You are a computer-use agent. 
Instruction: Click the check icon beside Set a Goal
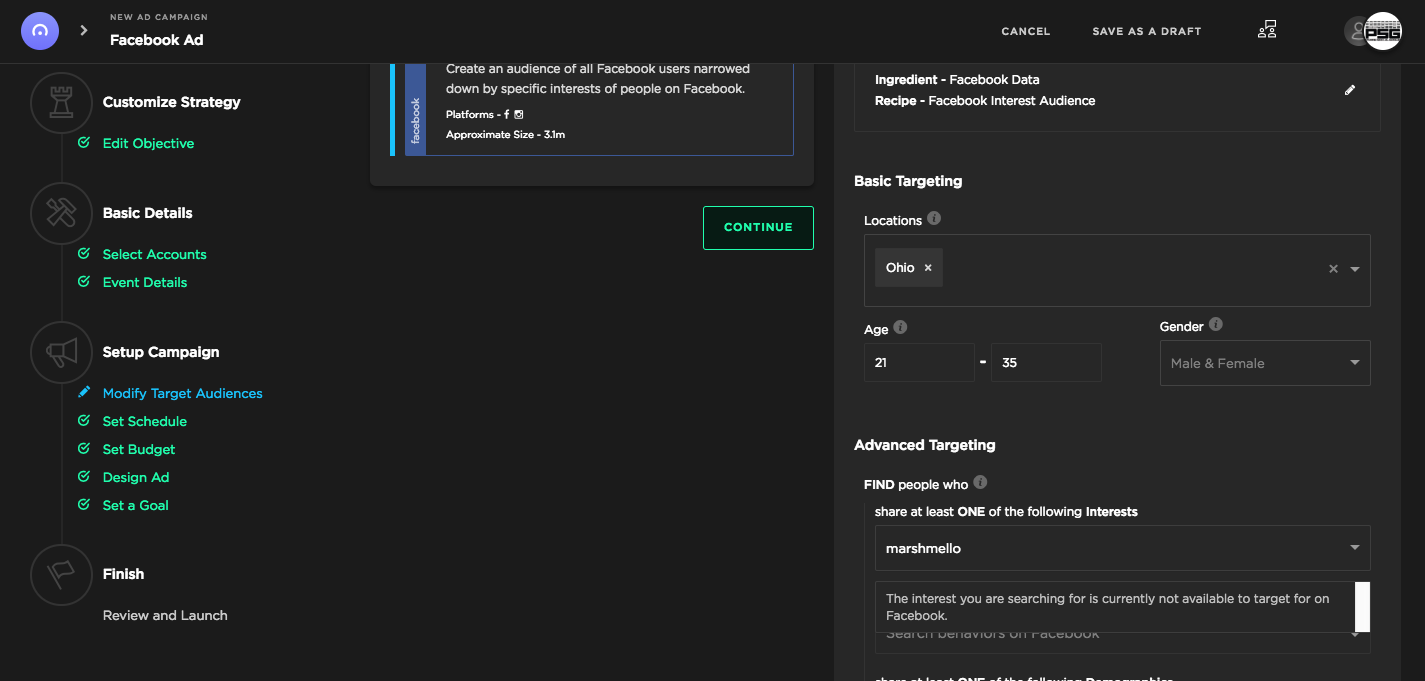click(84, 505)
